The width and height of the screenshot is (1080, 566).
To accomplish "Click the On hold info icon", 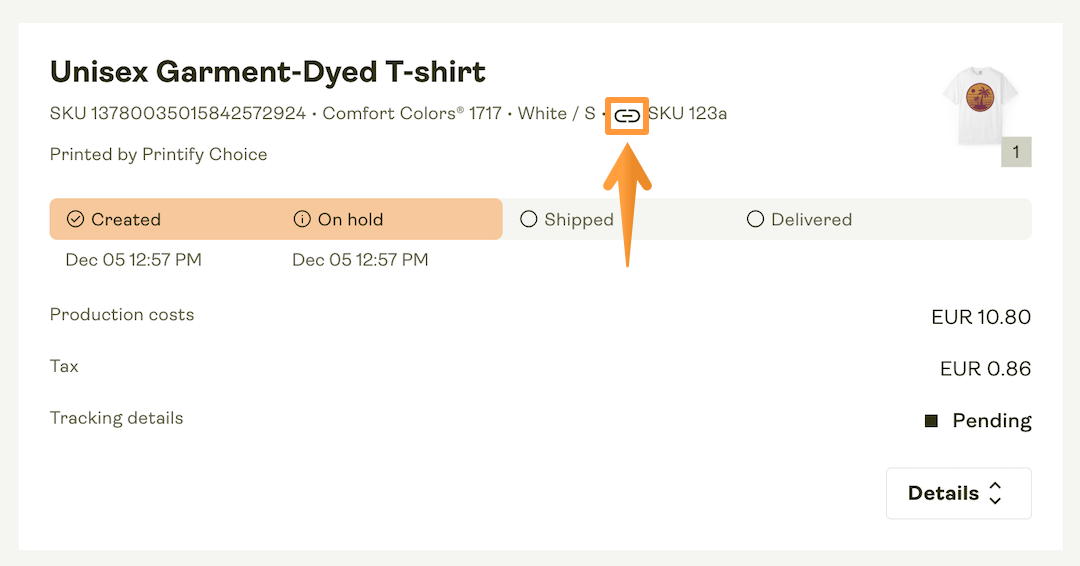I will click(302, 219).
